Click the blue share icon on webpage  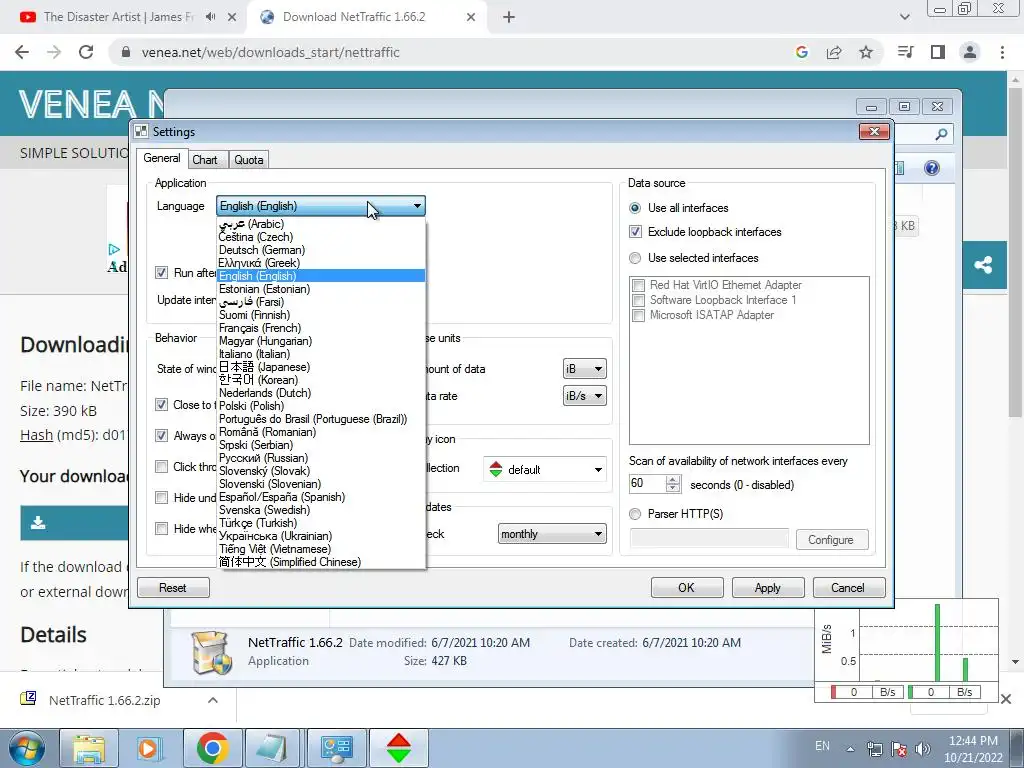[983, 265]
